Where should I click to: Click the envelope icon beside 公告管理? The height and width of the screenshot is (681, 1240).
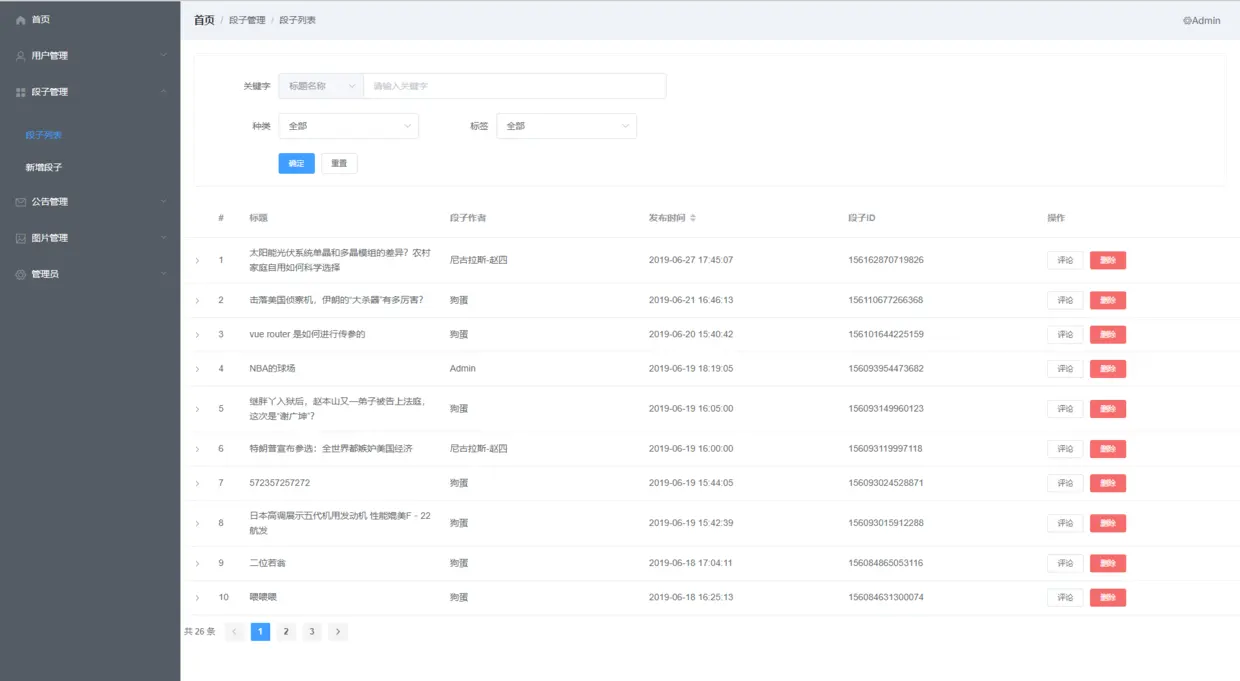tap(21, 202)
